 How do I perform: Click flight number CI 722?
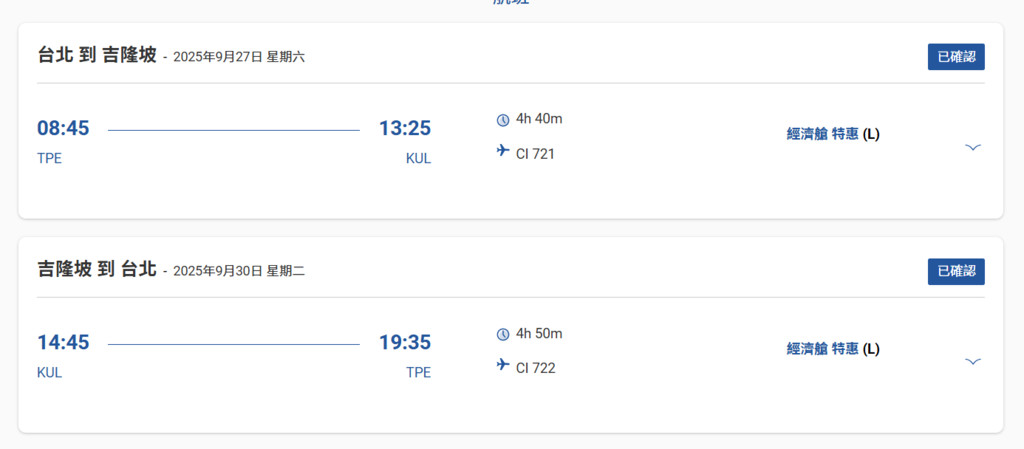point(536,368)
